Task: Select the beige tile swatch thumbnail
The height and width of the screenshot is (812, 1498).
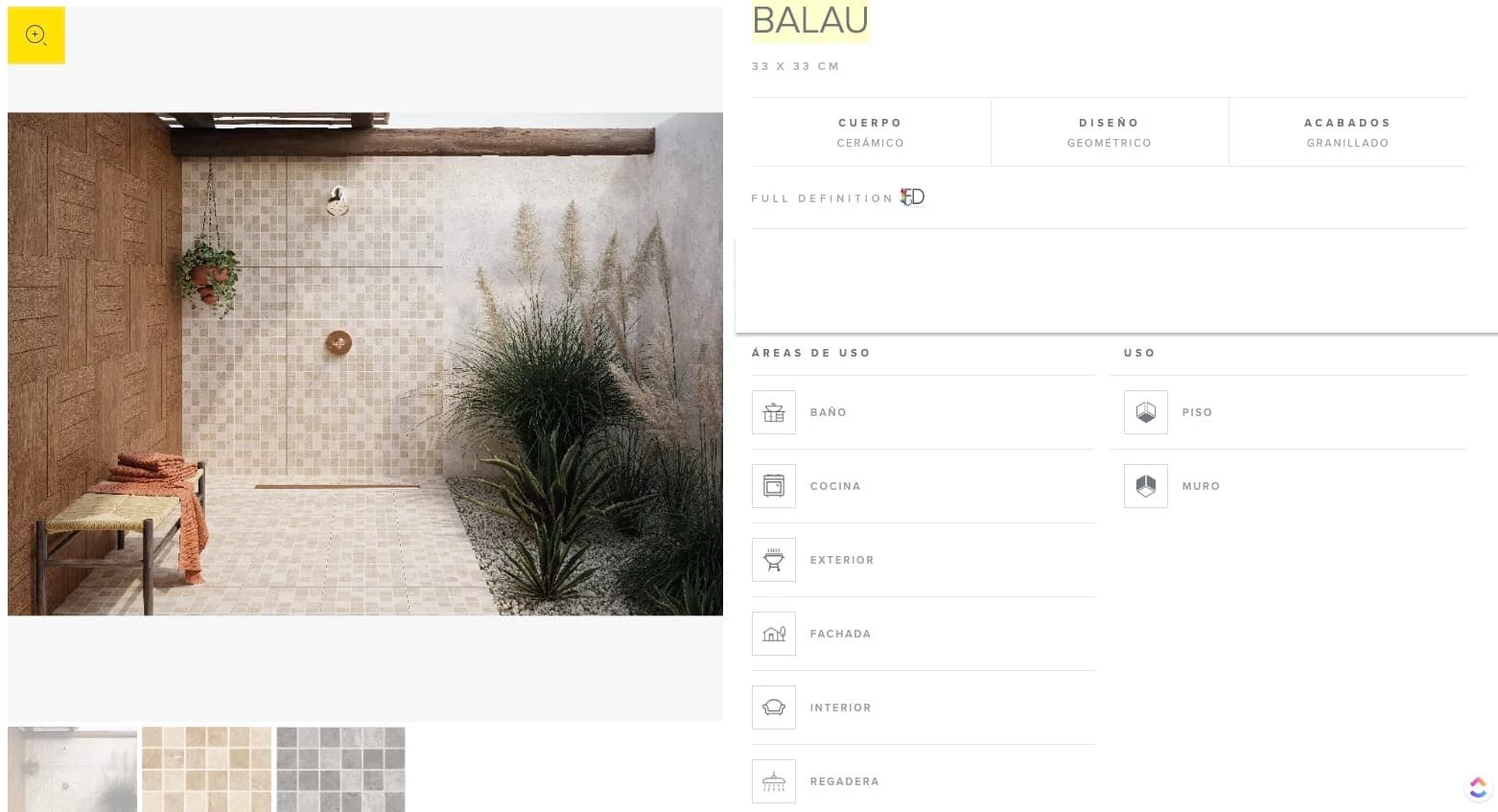Action: tap(206, 769)
